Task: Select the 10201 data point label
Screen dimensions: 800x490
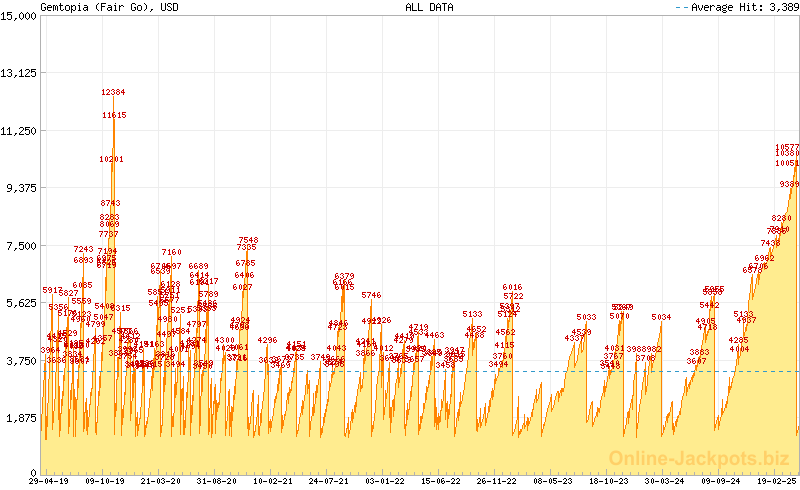Action: tap(111, 159)
